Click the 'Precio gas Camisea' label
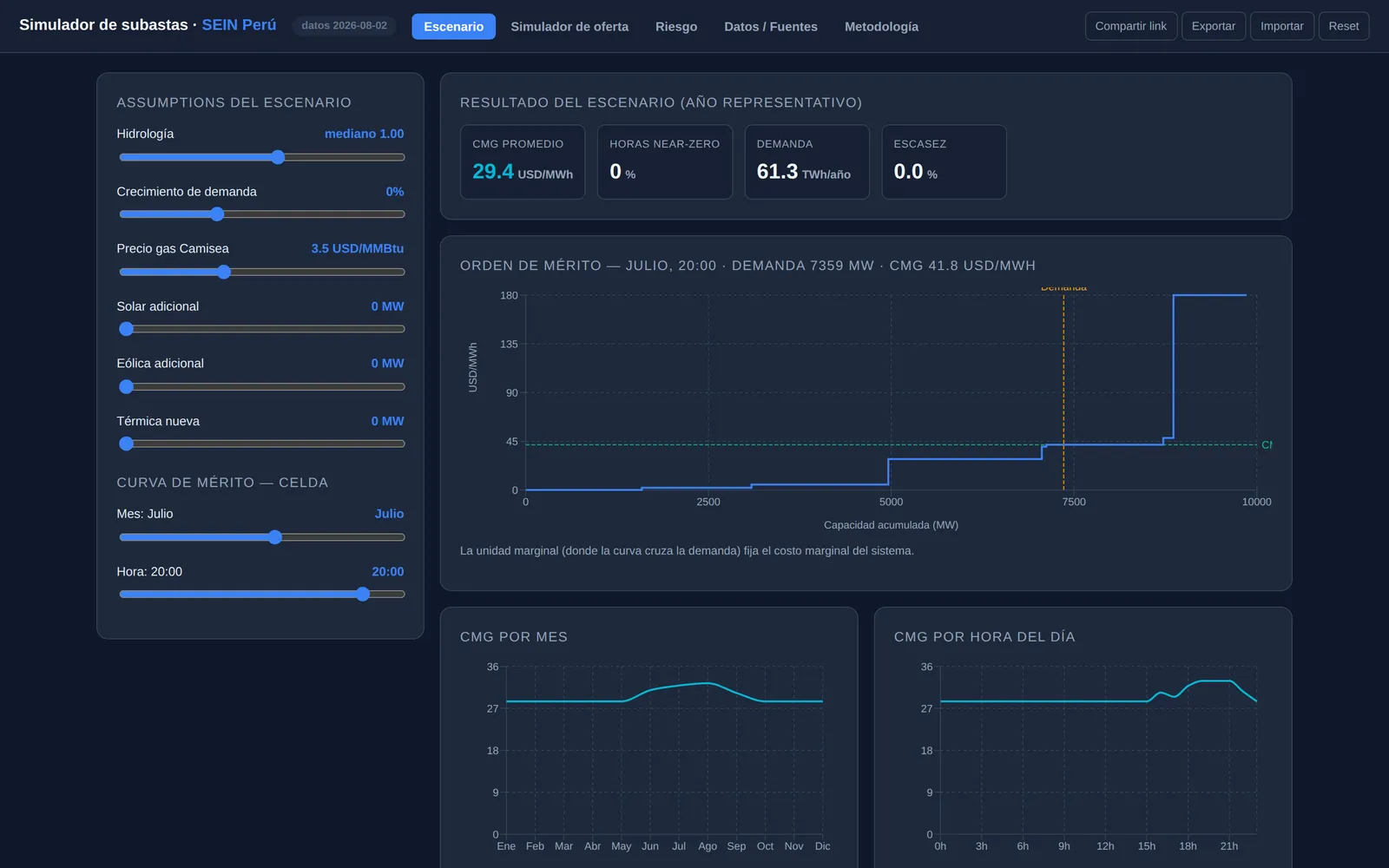The image size is (1389, 868). pyautogui.click(x=173, y=249)
